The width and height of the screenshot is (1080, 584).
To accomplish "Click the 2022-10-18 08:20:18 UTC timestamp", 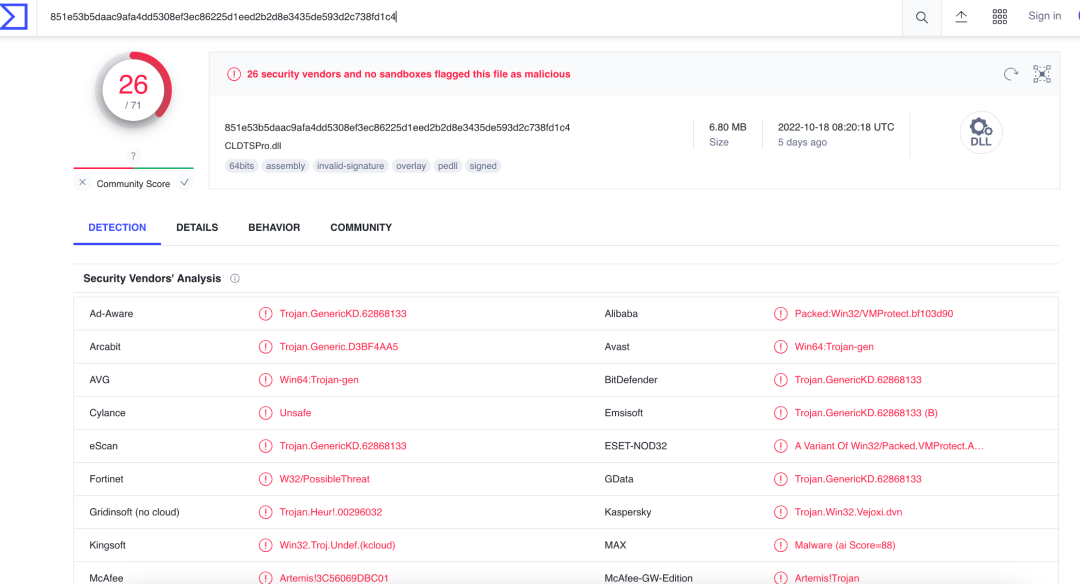I will tap(836, 127).
